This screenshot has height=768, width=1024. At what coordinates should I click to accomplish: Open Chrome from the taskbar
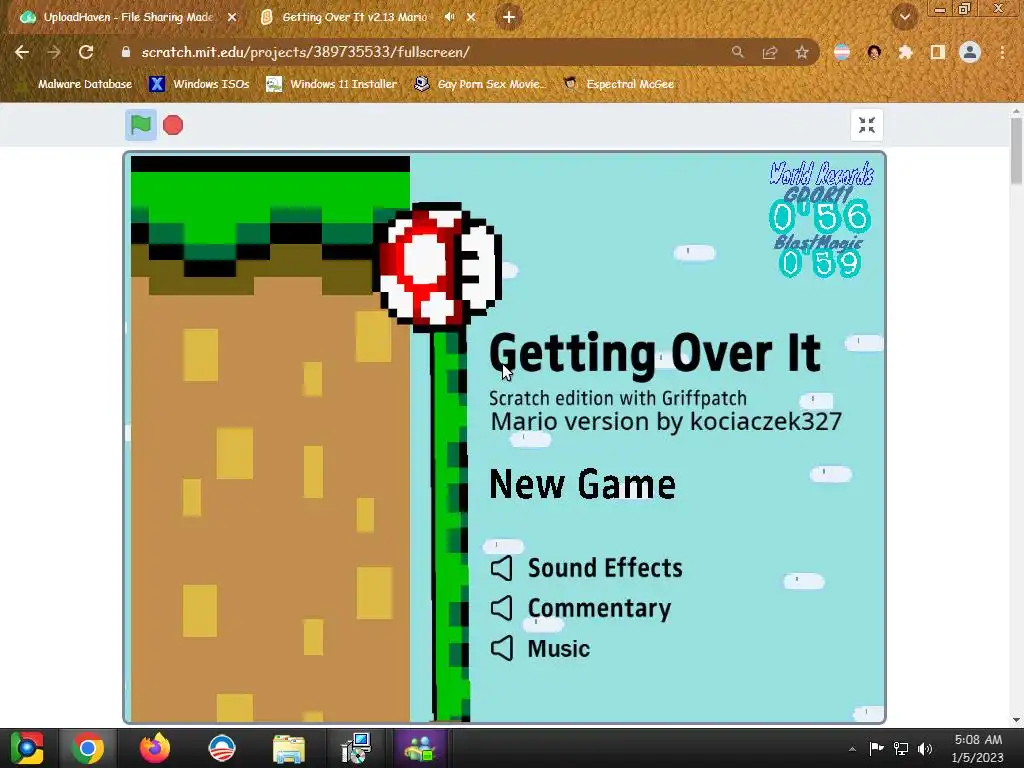pos(88,748)
